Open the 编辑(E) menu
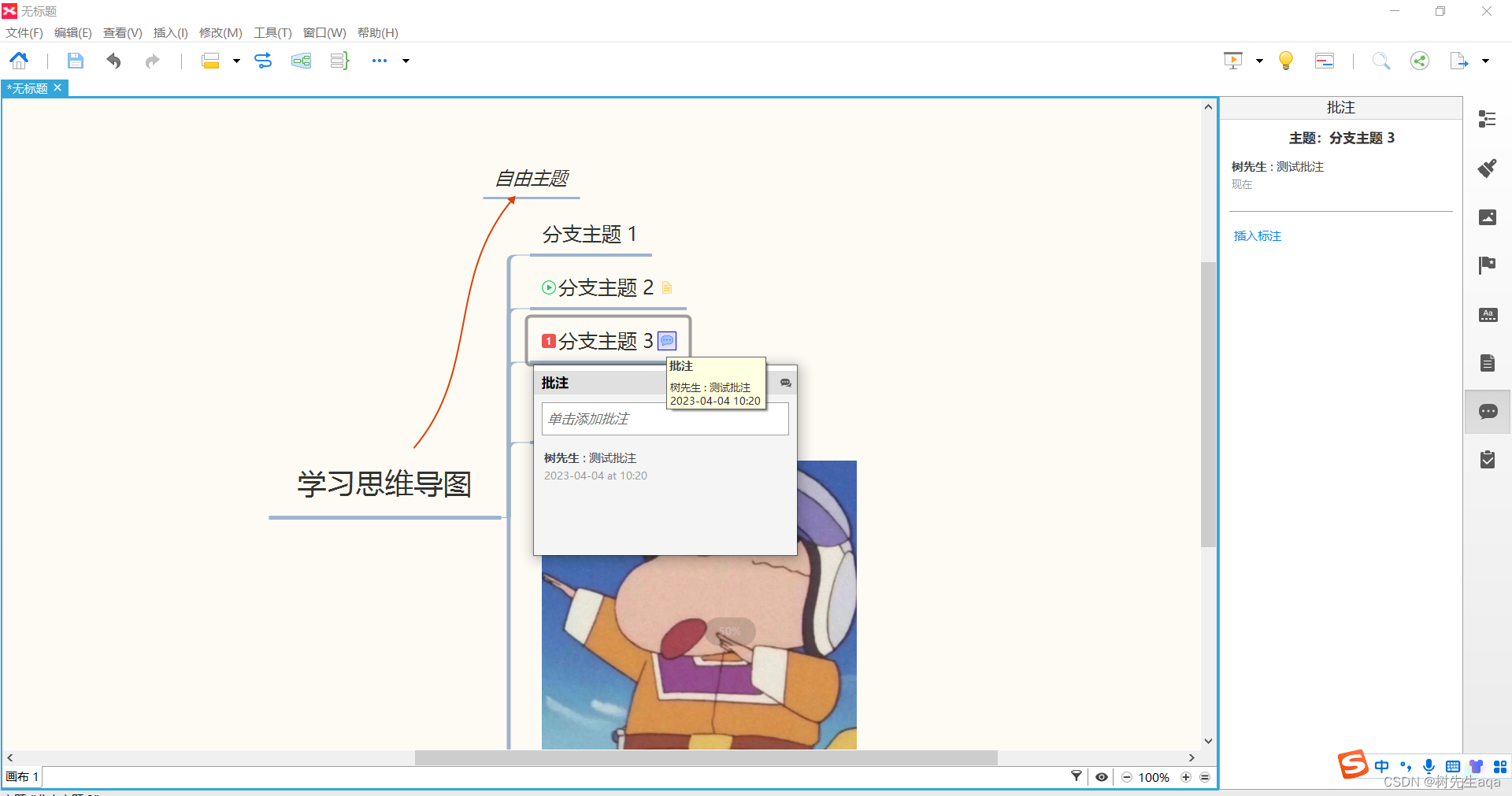The width and height of the screenshot is (1512, 796). coord(73,33)
